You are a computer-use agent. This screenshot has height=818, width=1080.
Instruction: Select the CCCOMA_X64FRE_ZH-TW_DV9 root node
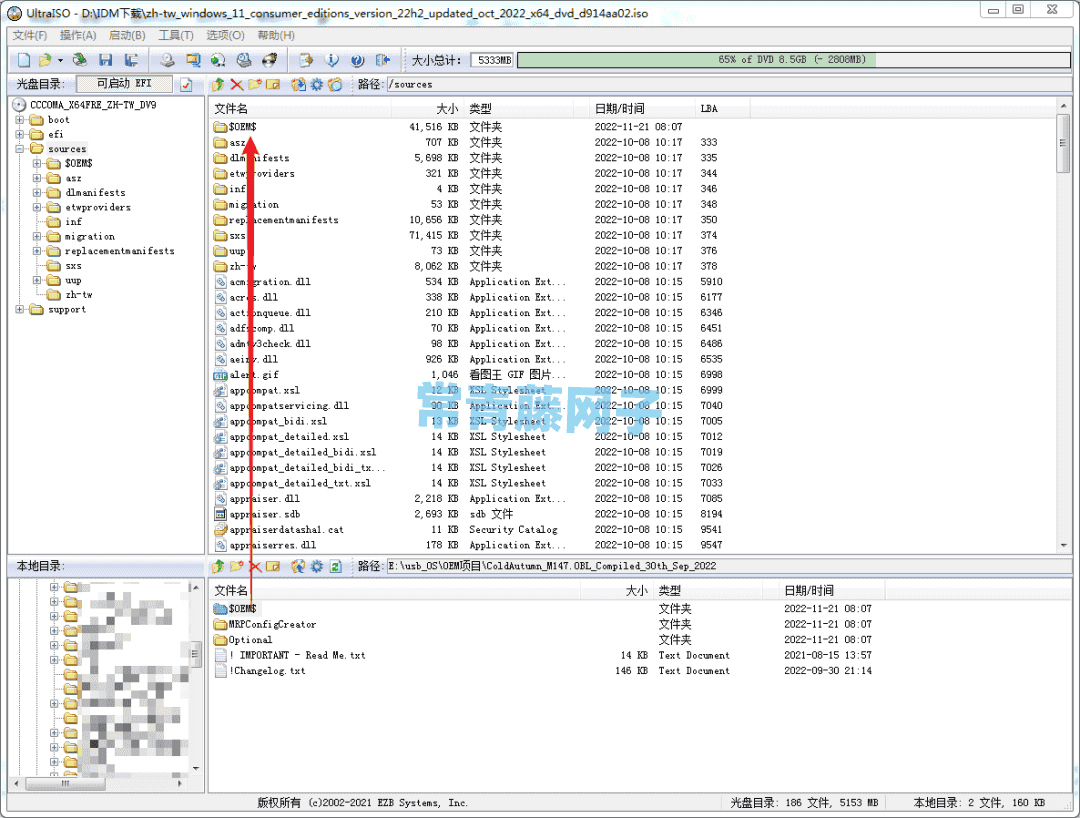[x=93, y=105]
